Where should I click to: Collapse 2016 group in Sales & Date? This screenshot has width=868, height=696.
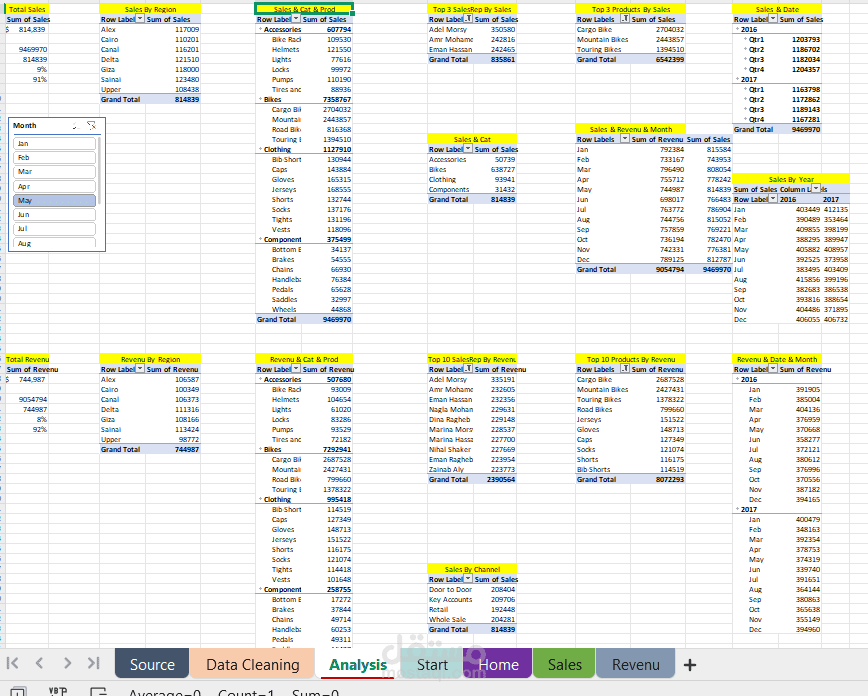[x=737, y=29]
